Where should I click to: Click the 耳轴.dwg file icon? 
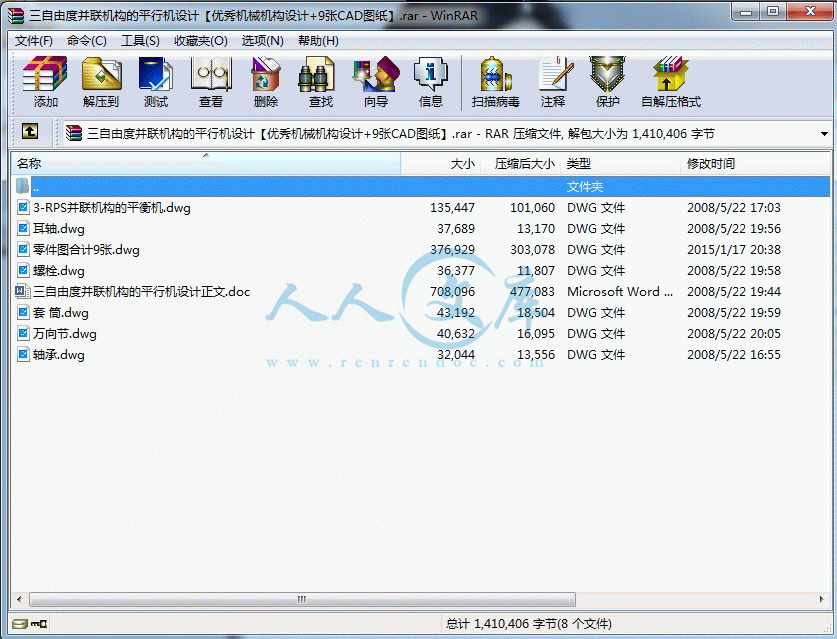pos(23,228)
